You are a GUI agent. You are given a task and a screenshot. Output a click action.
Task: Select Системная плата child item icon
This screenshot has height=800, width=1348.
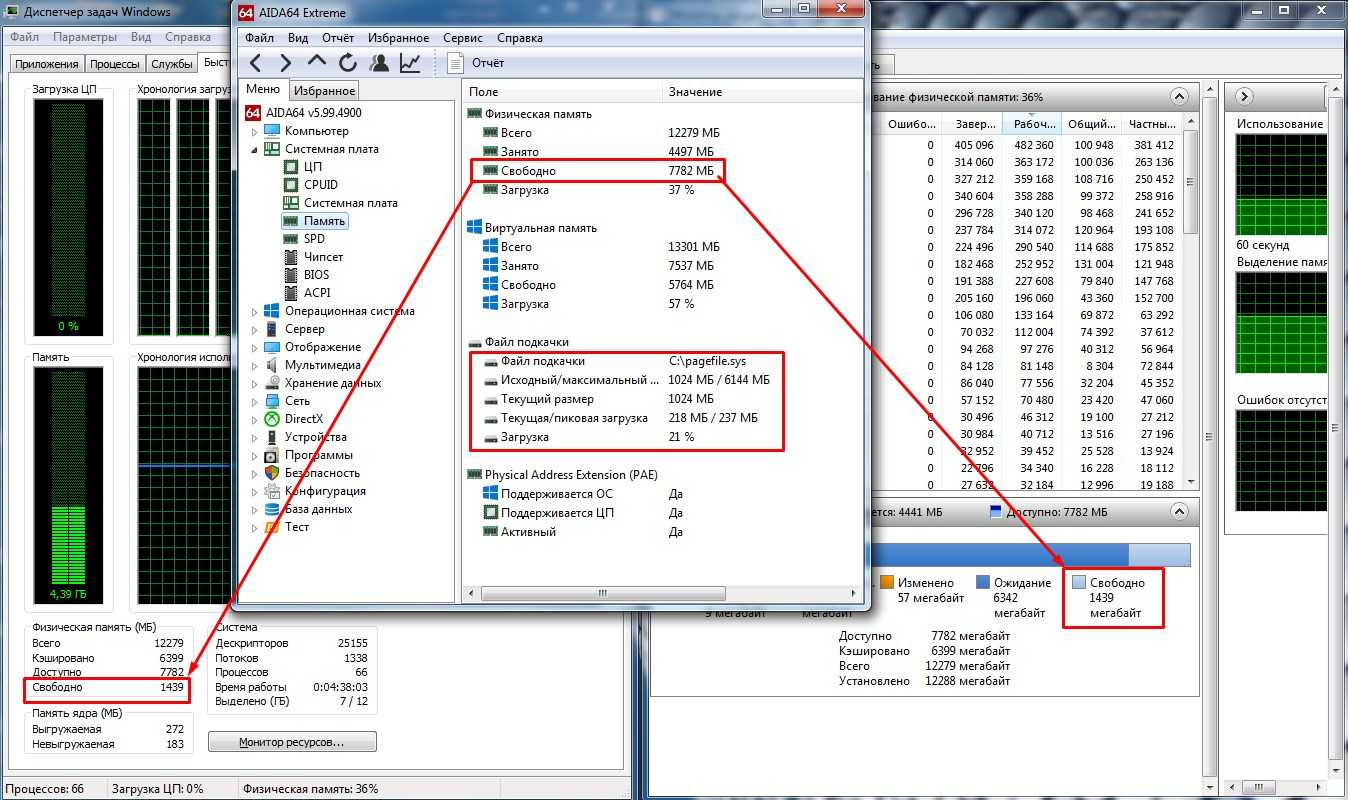[x=291, y=203]
